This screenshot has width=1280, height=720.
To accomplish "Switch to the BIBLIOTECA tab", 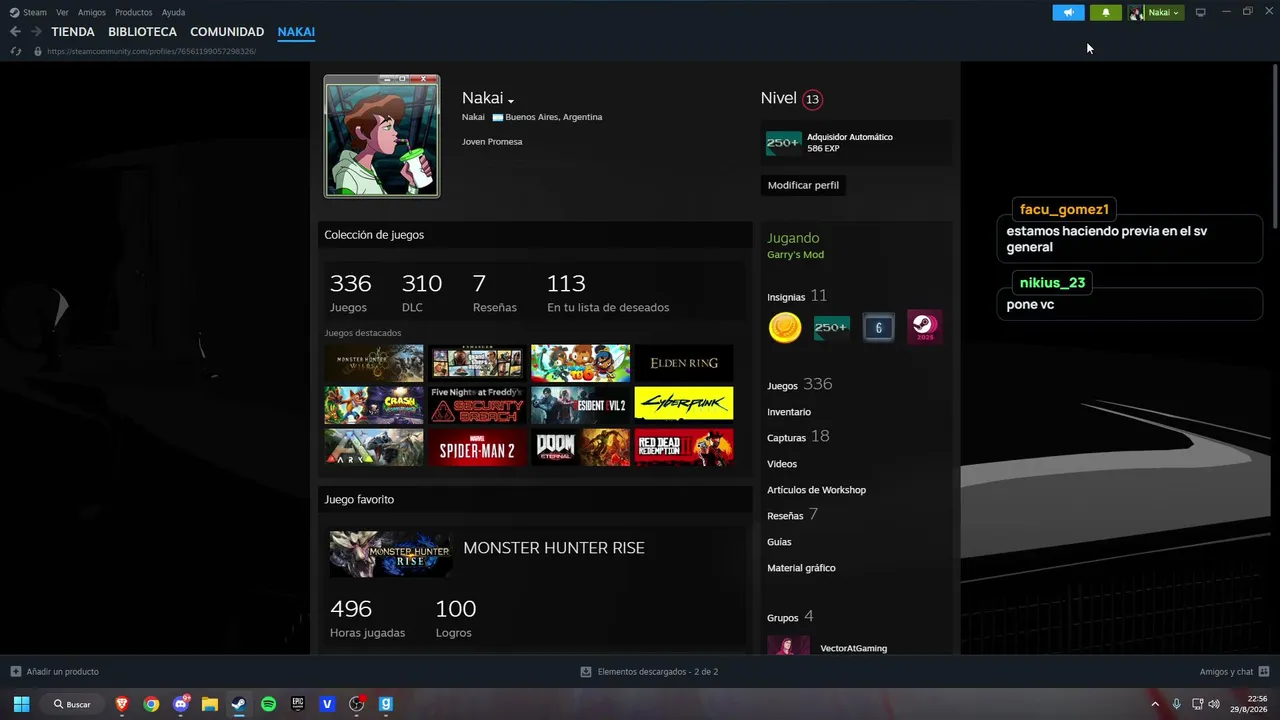I will click(x=142, y=32).
